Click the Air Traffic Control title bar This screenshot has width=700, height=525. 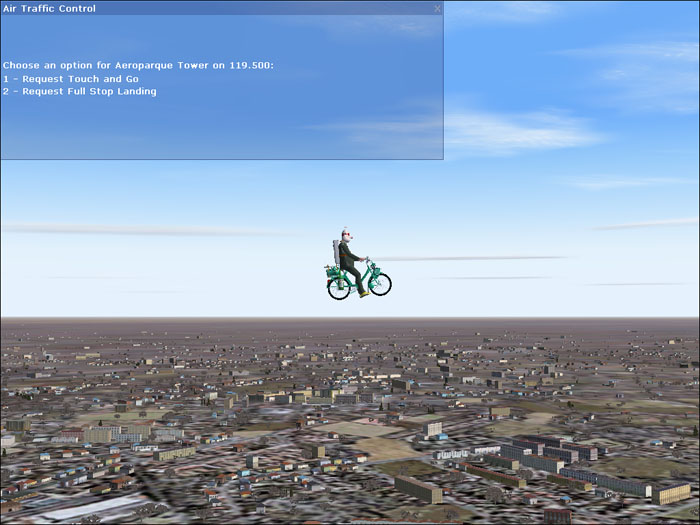[200, 8]
